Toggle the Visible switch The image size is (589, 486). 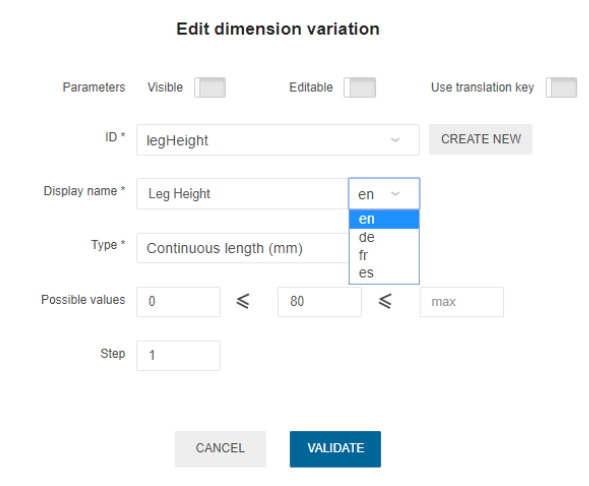[x=210, y=88]
